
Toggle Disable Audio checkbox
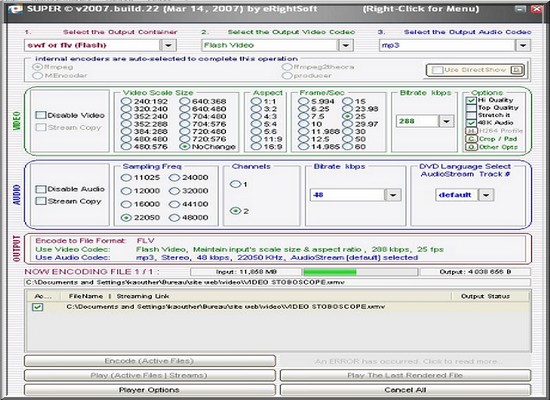point(41,189)
